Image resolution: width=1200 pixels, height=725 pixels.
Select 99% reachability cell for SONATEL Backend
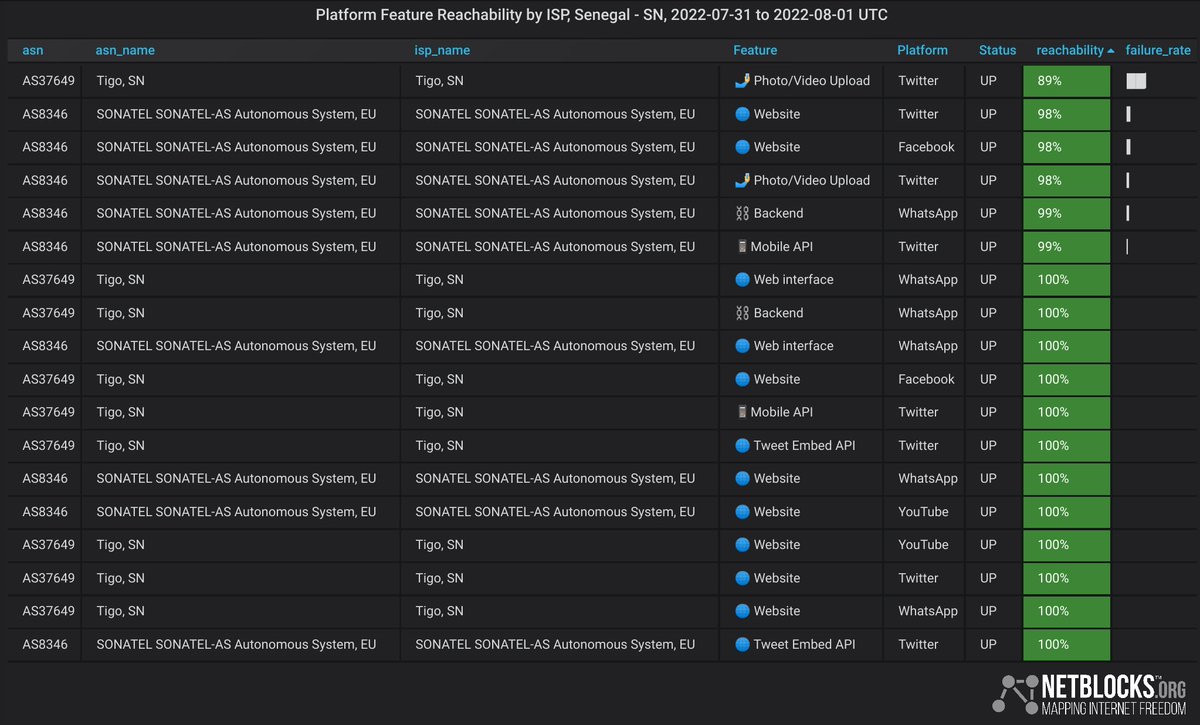tap(1067, 213)
